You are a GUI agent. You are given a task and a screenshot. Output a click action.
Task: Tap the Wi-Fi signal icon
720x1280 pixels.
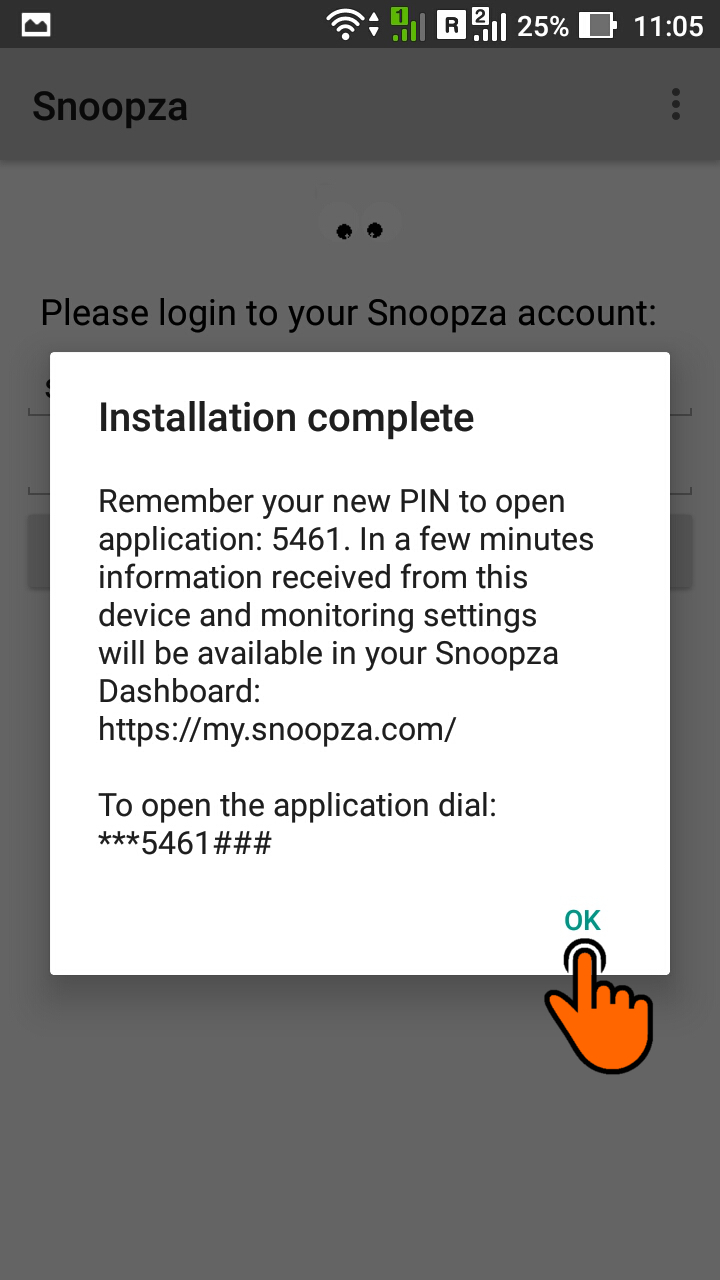pyautogui.click(x=344, y=25)
